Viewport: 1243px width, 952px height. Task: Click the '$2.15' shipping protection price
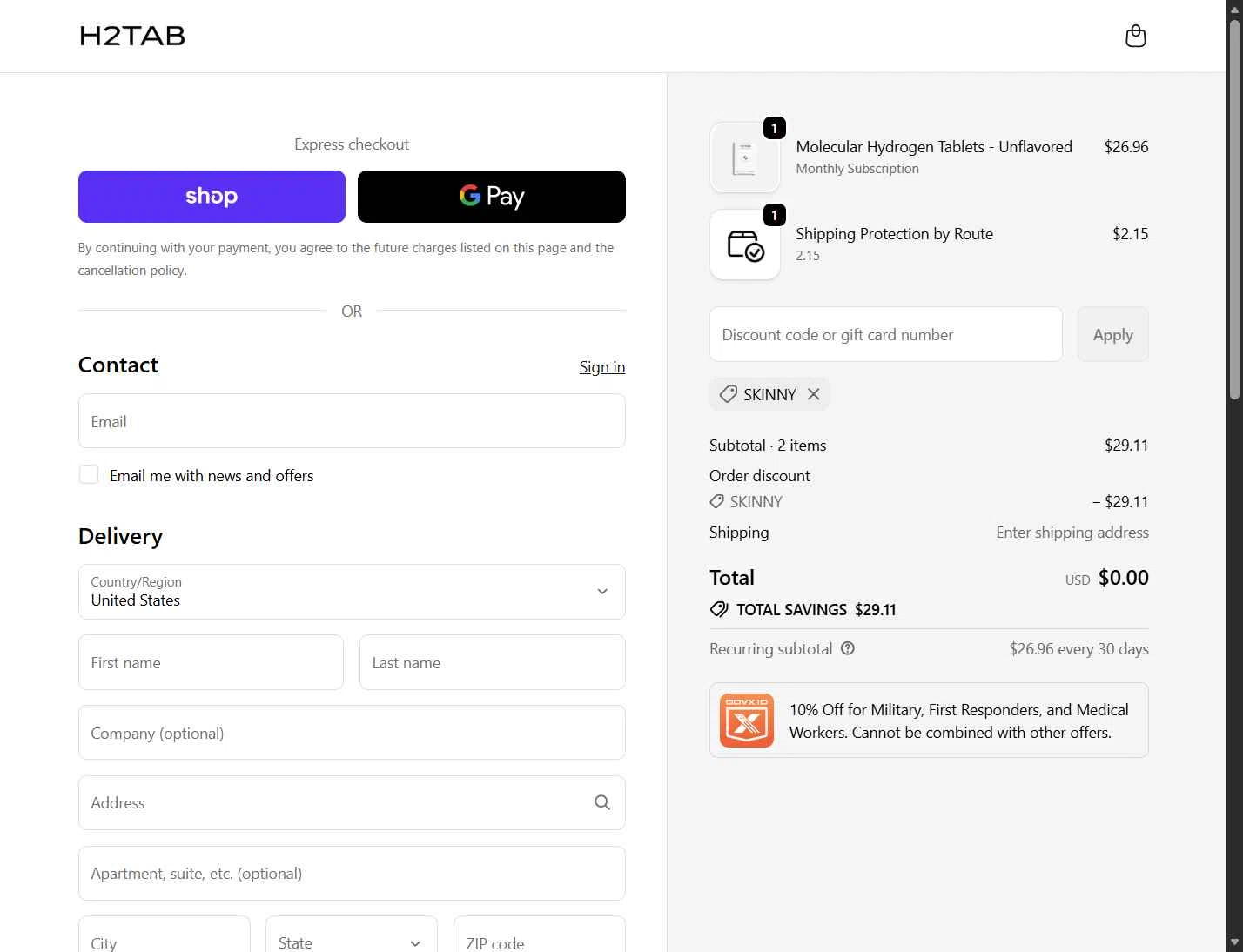tap(1131, 234)
